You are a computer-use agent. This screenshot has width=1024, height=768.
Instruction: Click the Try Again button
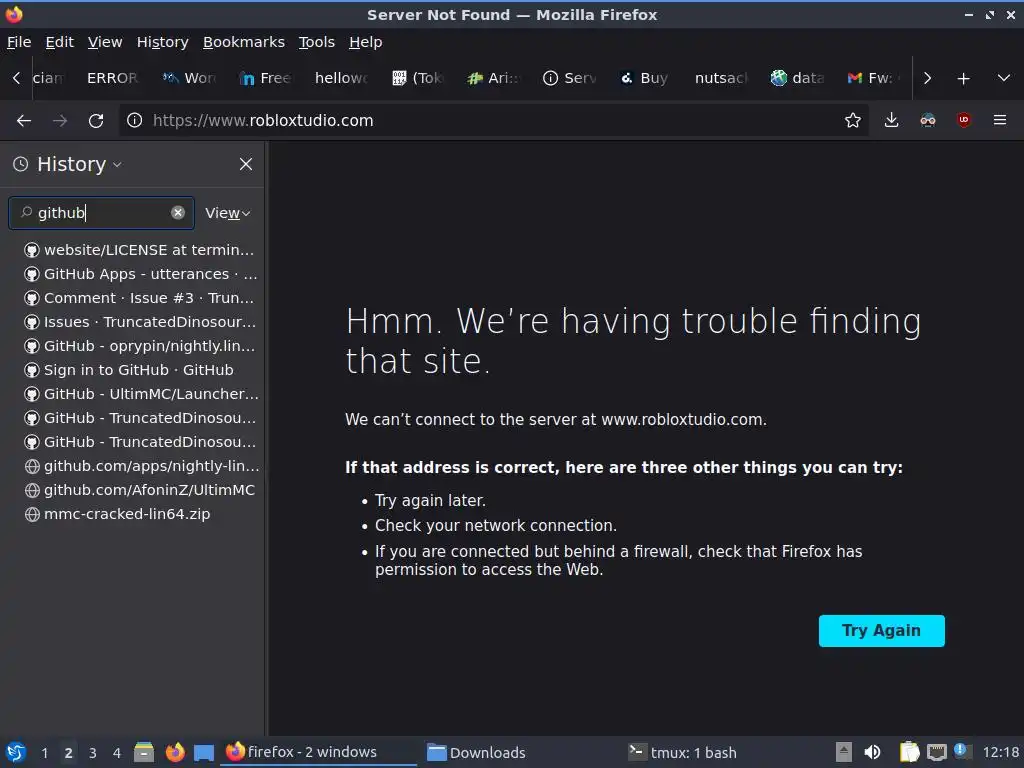click(x=882, y=631)
